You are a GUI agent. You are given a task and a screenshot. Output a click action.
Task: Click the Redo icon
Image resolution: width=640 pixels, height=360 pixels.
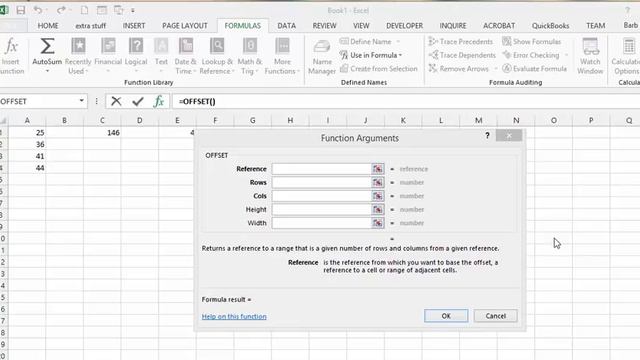coord(61,10)
